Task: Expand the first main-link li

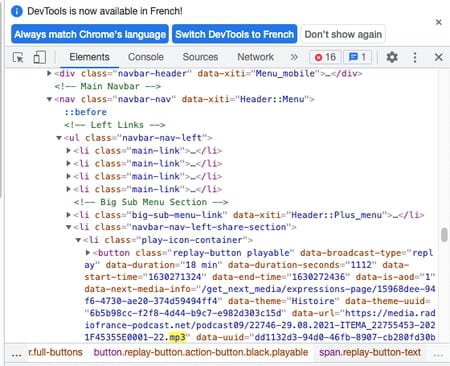Action: click(x=68, y=151)
